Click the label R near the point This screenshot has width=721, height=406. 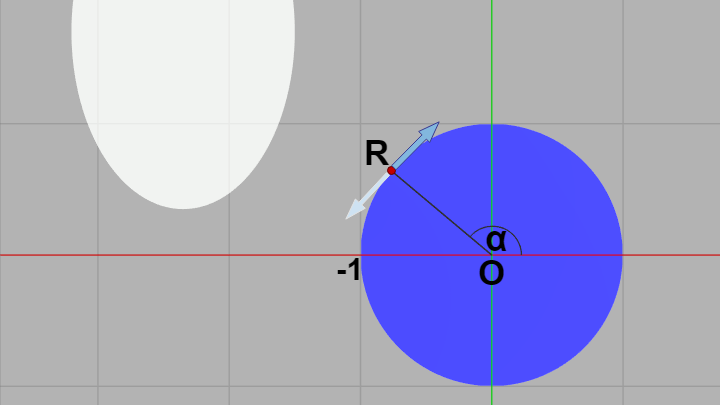tap(377, 154)
